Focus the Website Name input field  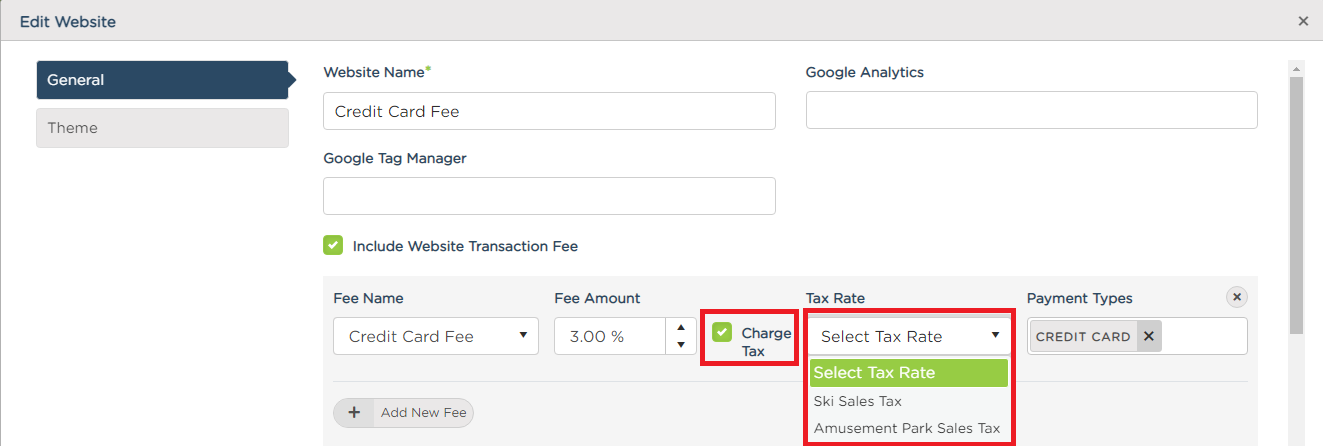pyautogui.click(x=549, y=111)
